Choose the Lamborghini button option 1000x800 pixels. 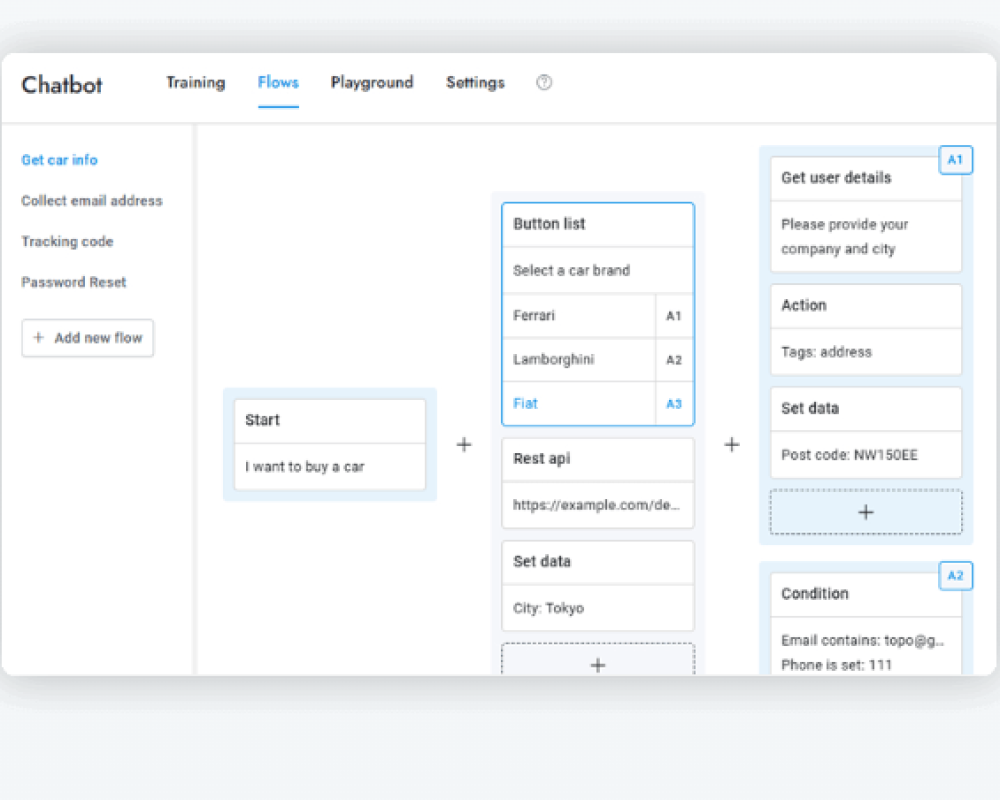[579, 360]
